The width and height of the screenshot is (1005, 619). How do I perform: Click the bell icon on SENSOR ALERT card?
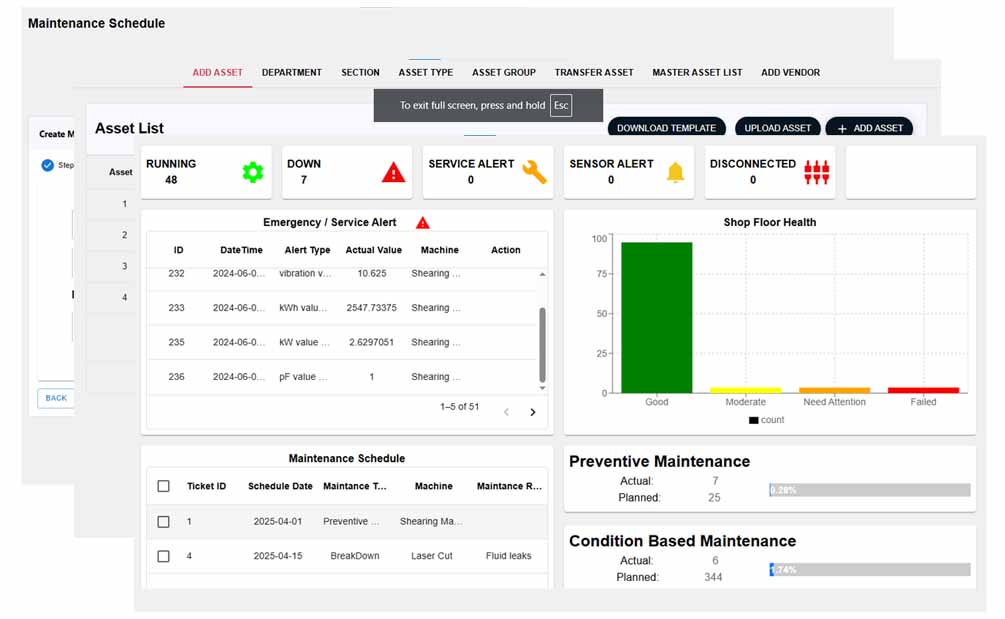(x=676, y=171)
